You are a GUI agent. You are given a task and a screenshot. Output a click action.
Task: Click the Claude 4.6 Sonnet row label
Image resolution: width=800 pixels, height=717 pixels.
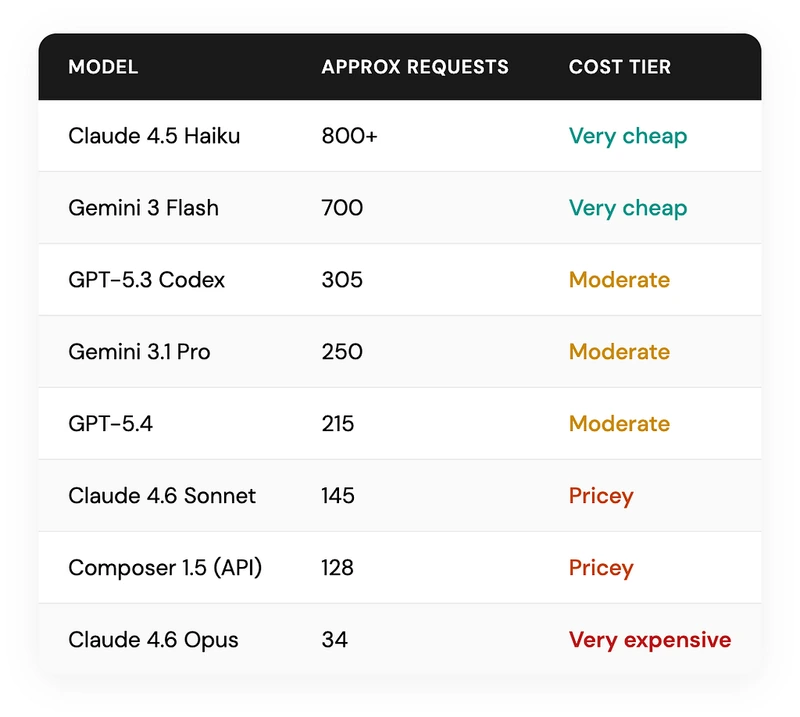tap(162, 496)
